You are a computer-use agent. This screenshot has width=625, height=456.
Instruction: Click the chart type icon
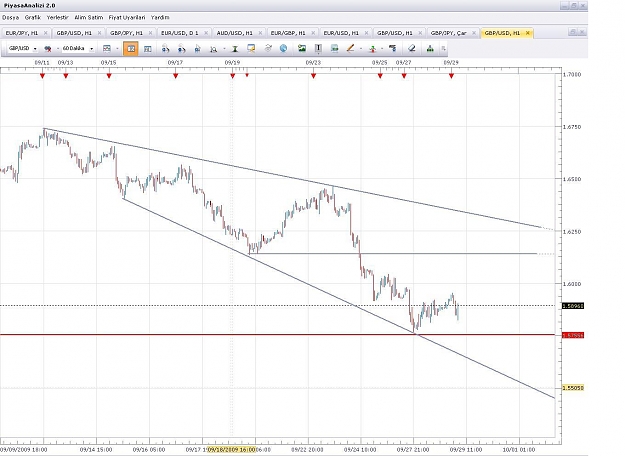pos(107,49)
